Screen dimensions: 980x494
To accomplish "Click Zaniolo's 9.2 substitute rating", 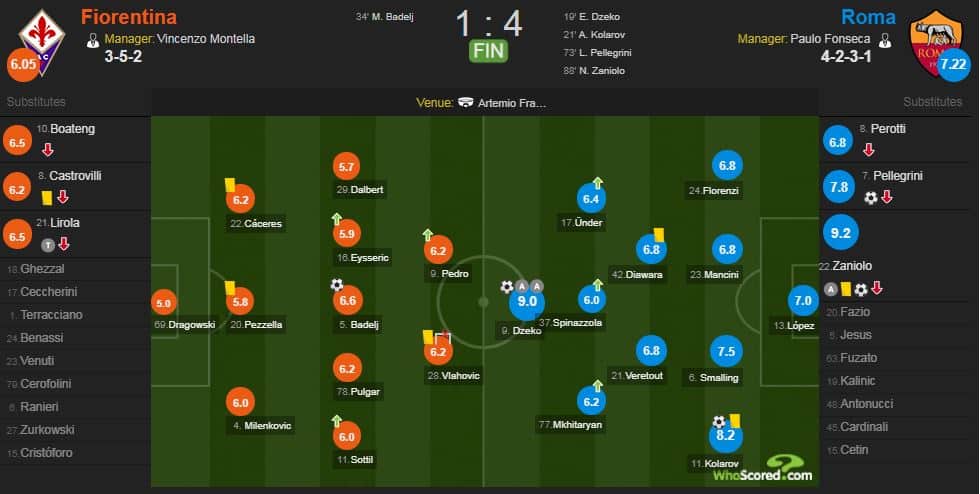I will point(841,233).
